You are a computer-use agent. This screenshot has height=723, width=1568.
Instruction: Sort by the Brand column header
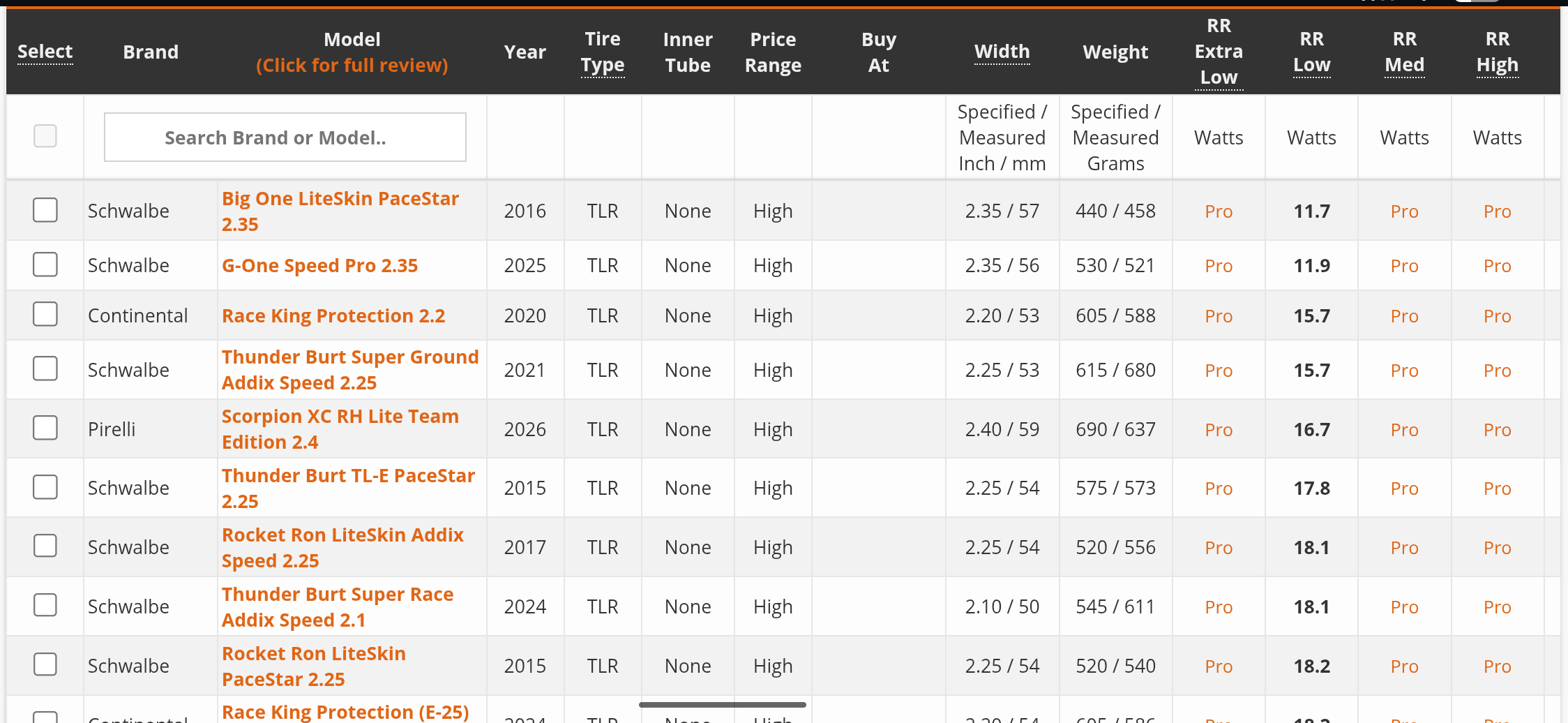151,52
